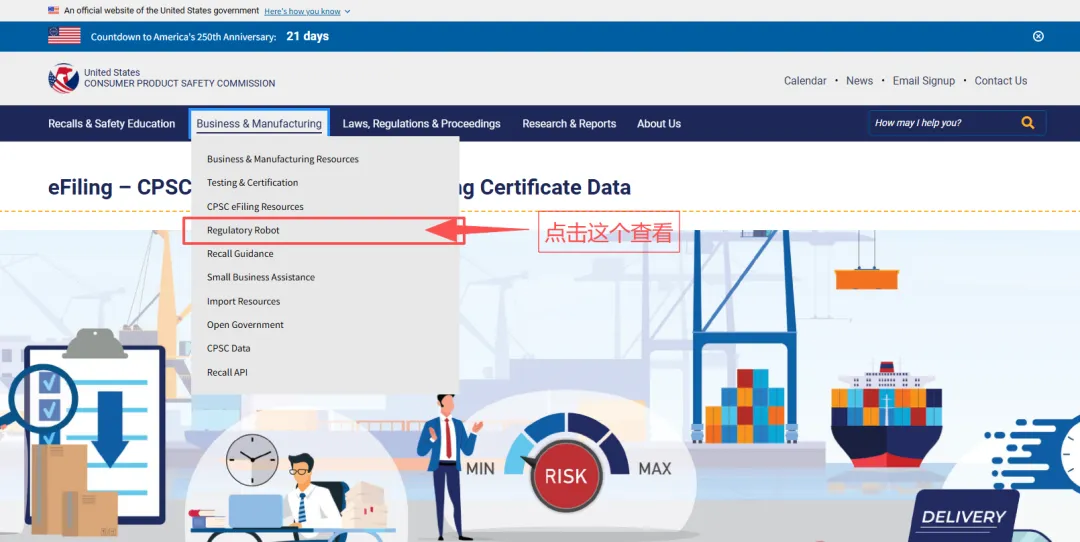This screenshot has height=542, width=1080.
Task: Select Open Government entry
Action: [x=245, y=324]
